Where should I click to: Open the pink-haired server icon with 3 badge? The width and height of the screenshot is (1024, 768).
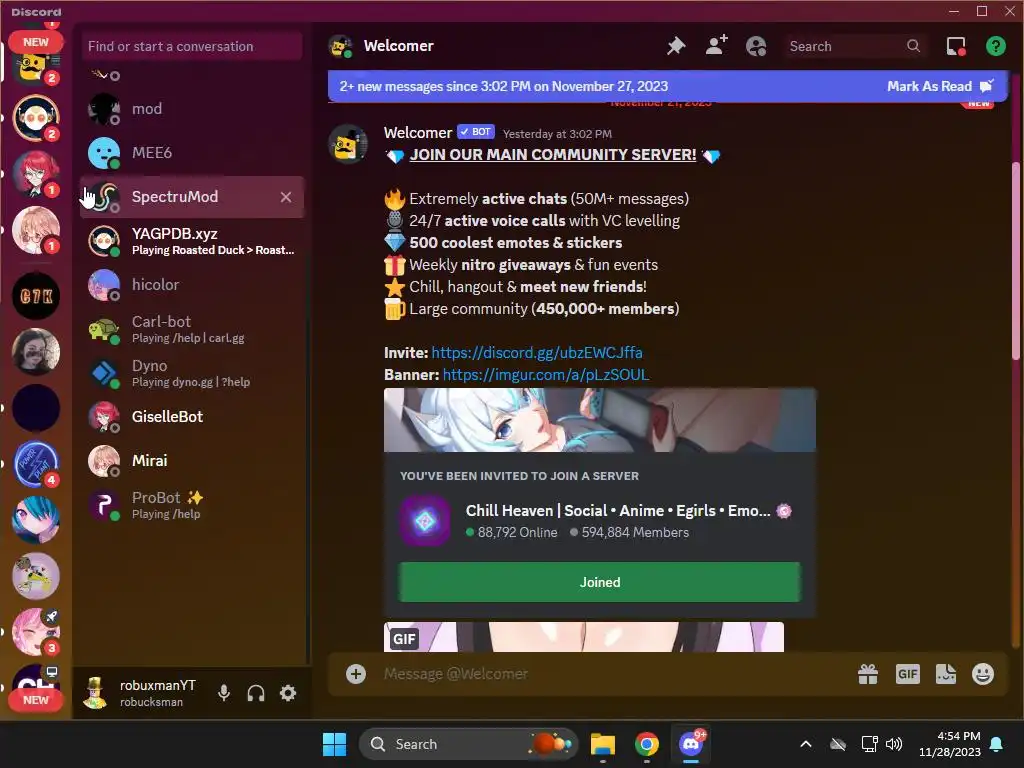(x=36, y=633)
